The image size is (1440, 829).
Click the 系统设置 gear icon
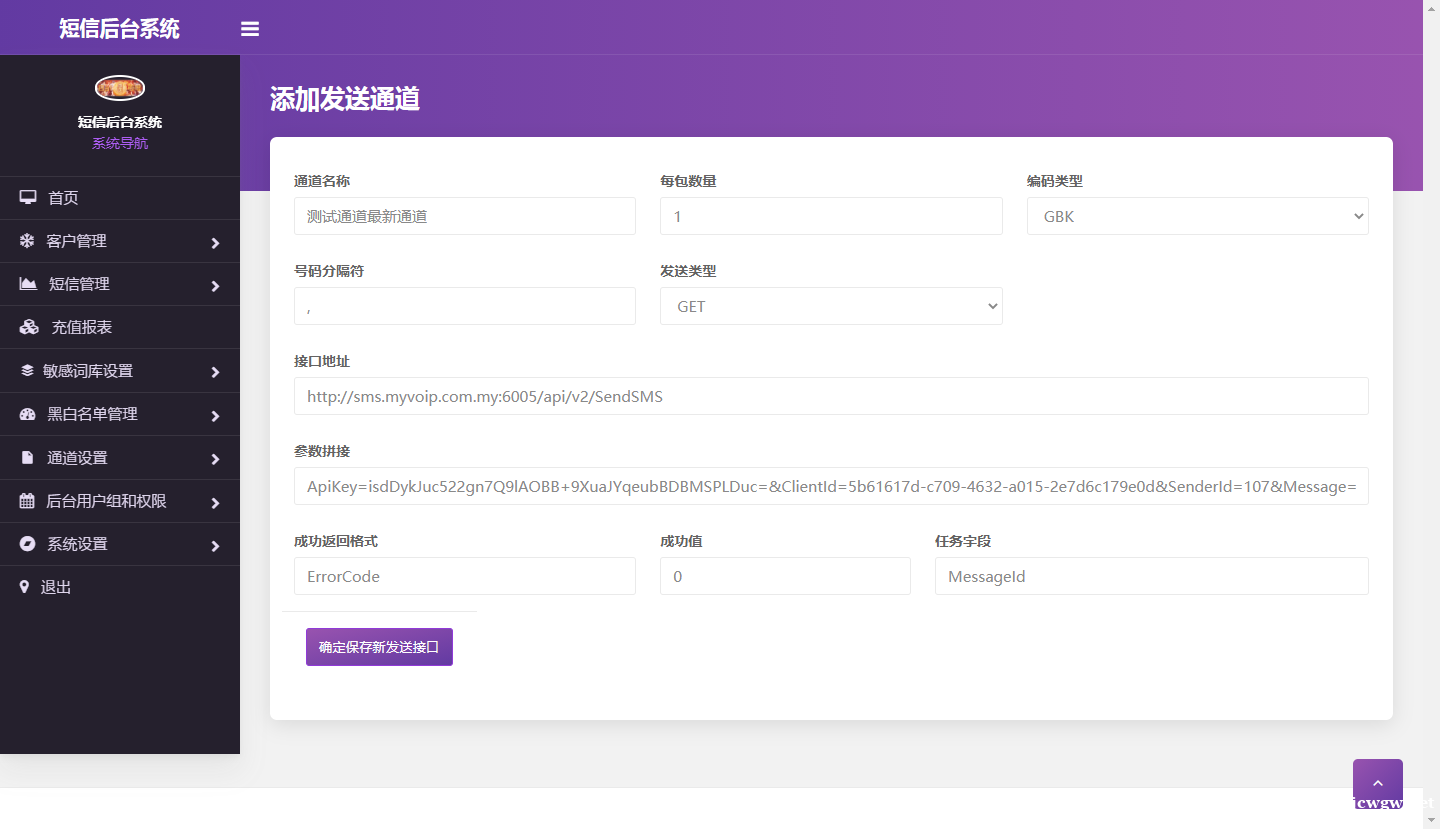[x=27, y=544]
